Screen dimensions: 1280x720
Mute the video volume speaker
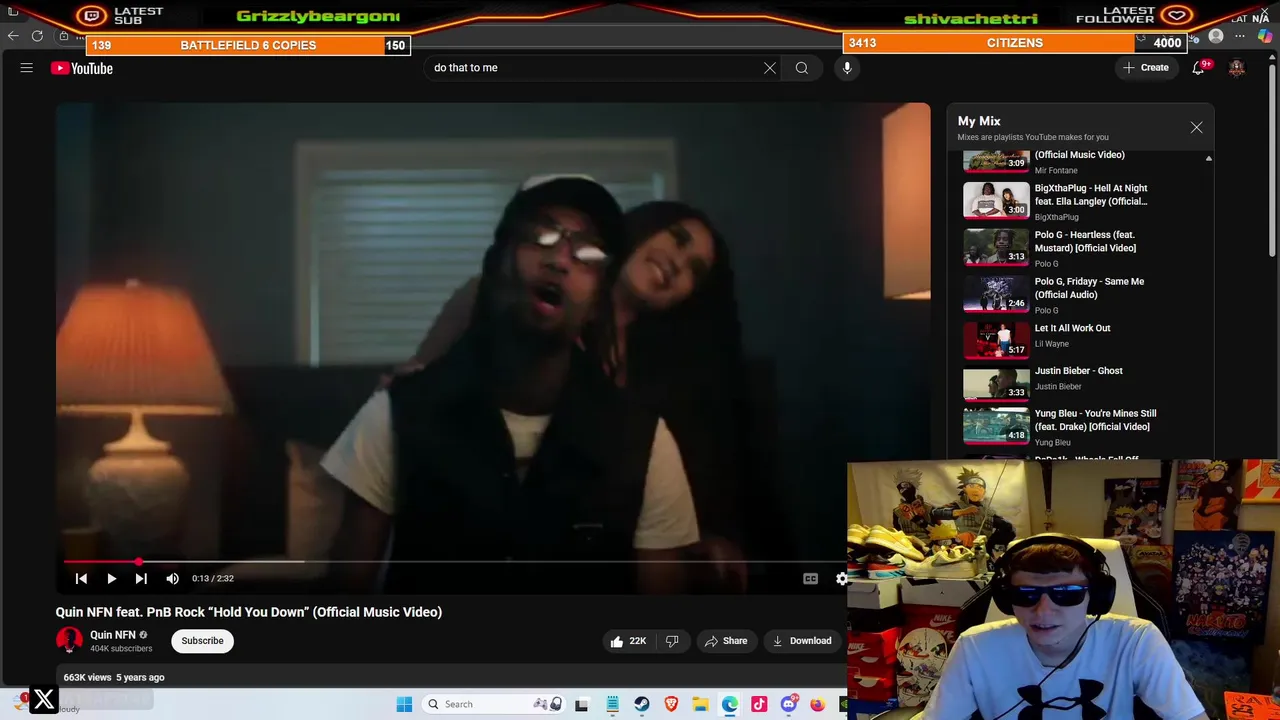172,578
